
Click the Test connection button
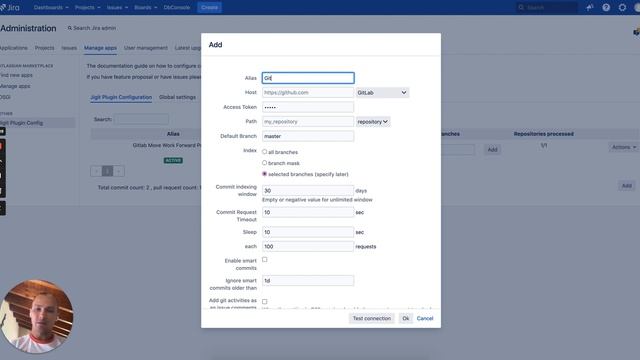tap(372, 318)
